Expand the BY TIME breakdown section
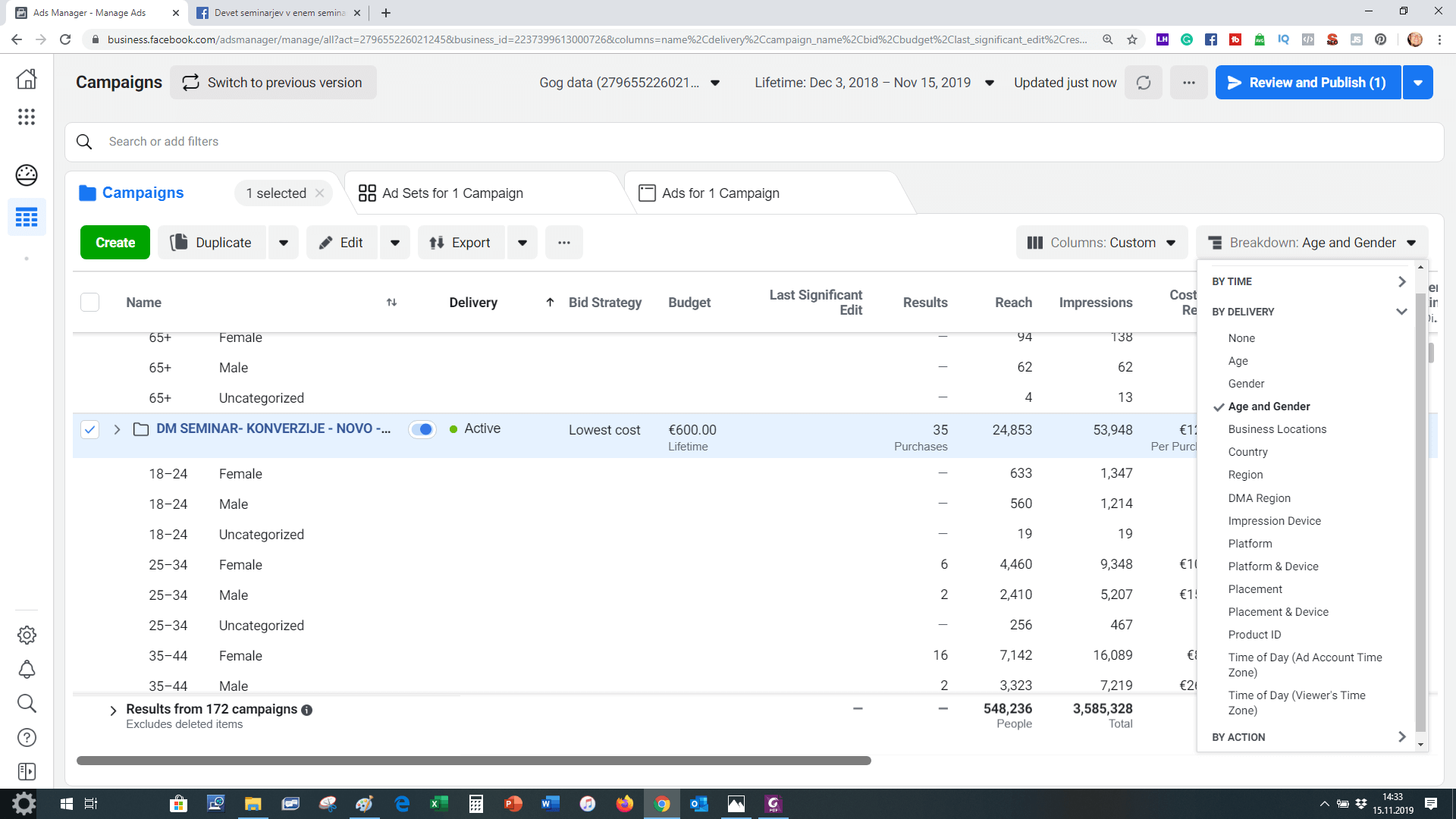This screenshot has width=1456, height=819. (1308, 281)
